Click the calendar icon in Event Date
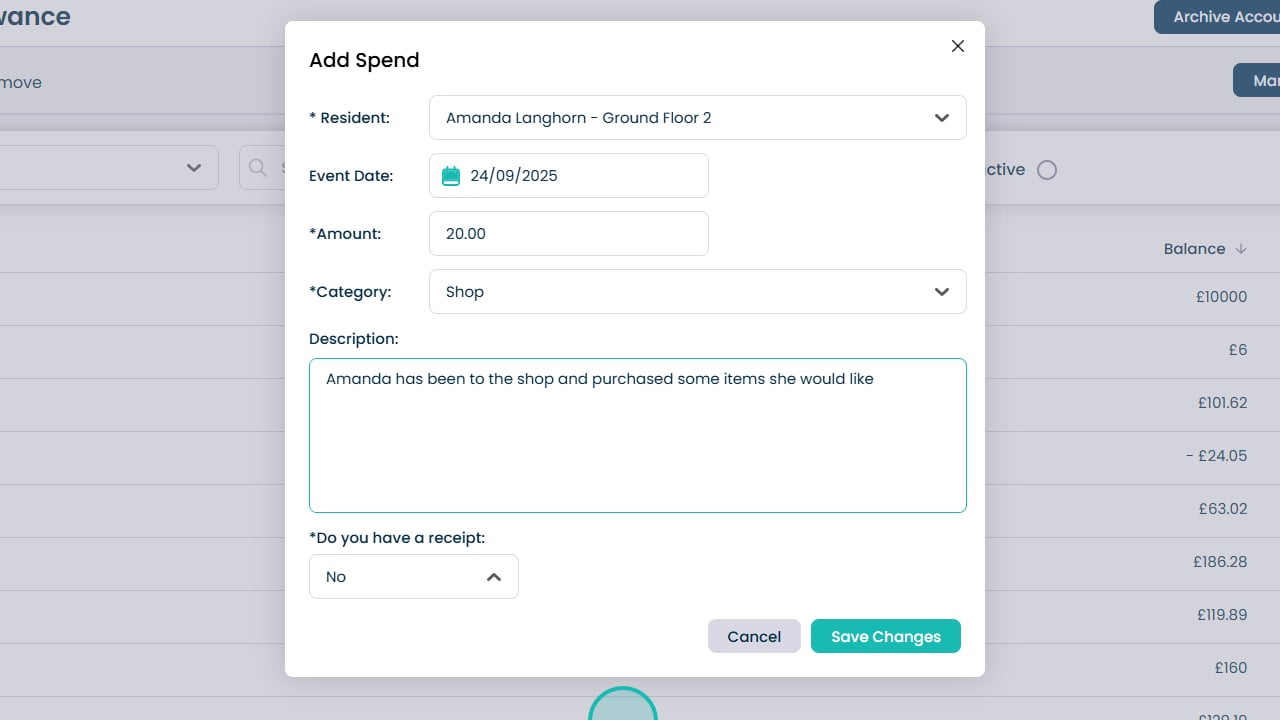This screenshot has width=1280, height=720. (x=451, y=176)
